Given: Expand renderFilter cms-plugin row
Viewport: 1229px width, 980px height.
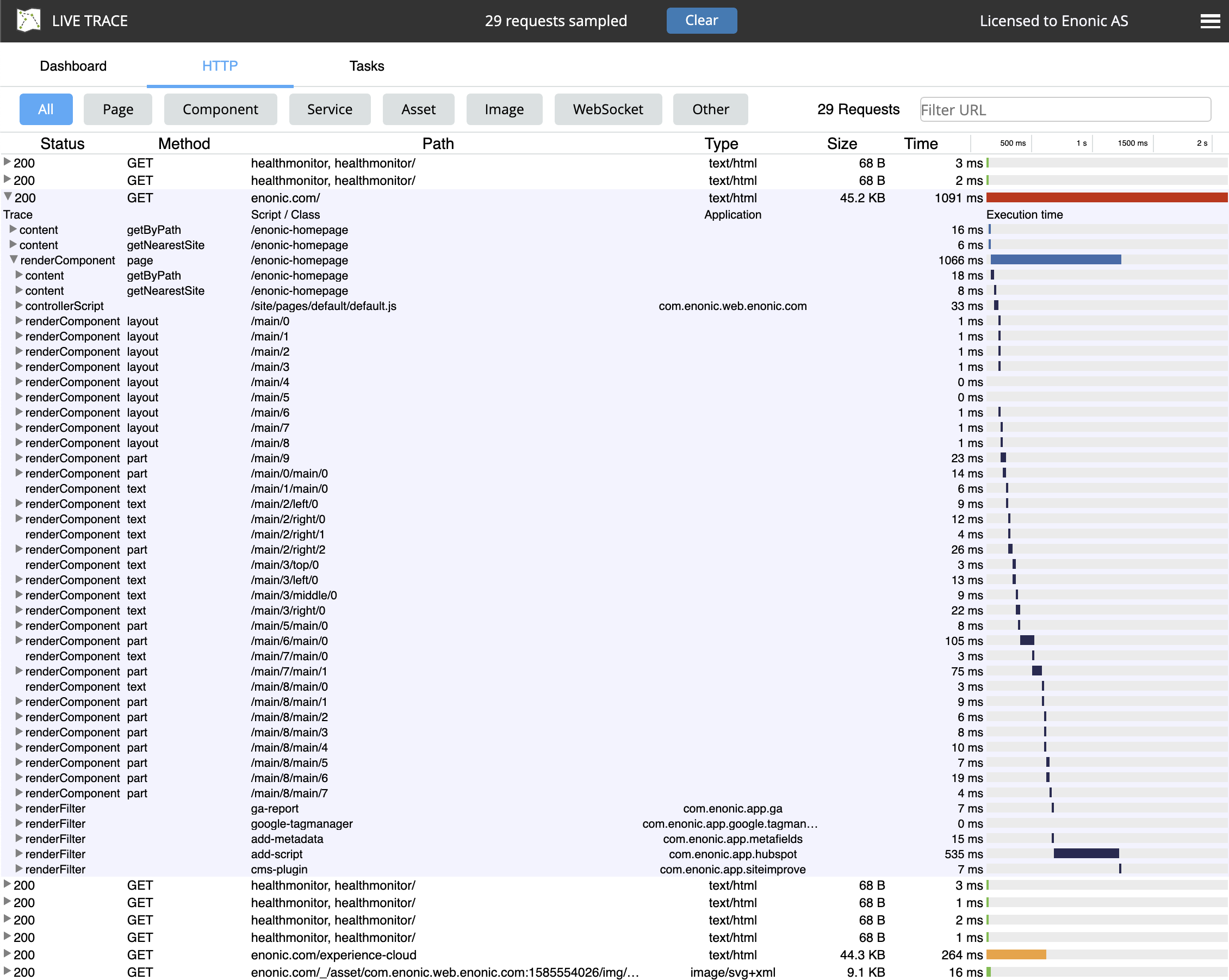Looking at the screenshot, I should [19, 869].
